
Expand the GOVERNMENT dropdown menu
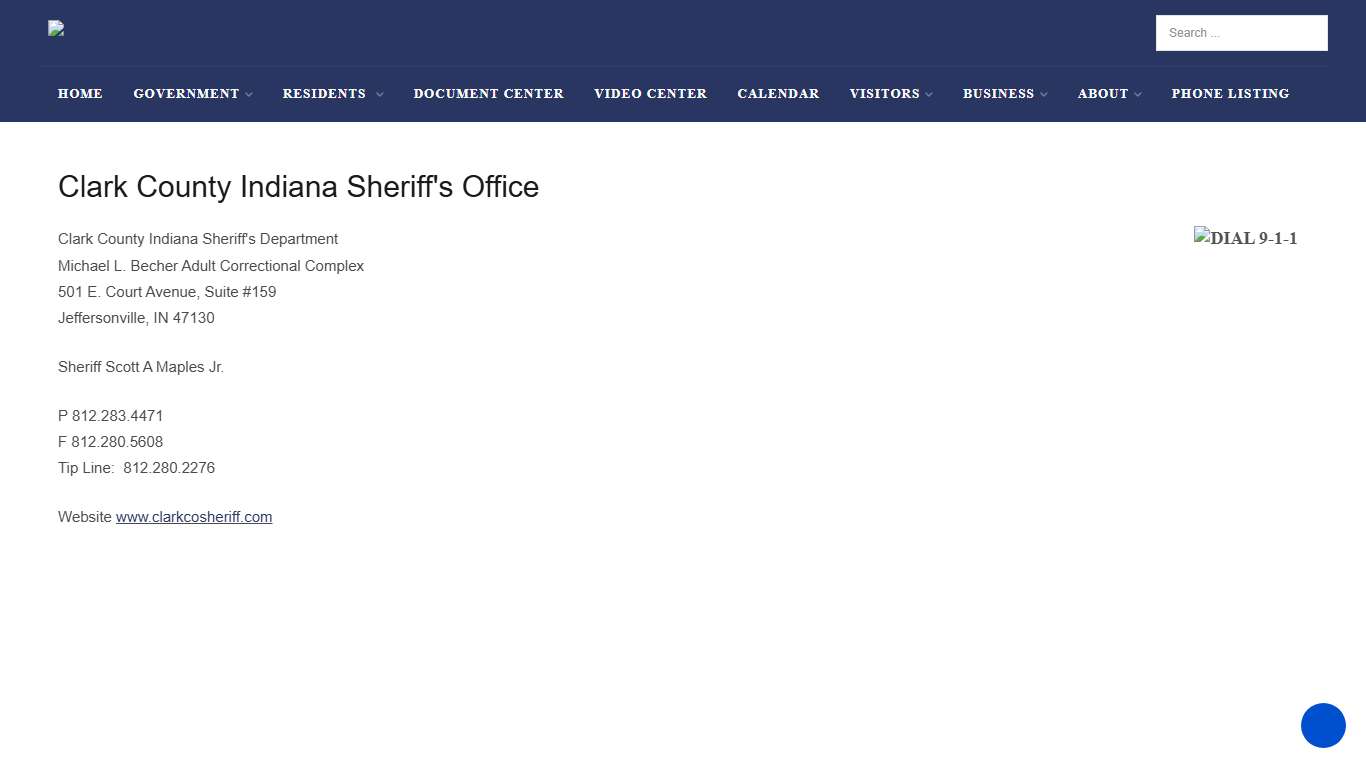pyautogui.click(x=186, y=93)
